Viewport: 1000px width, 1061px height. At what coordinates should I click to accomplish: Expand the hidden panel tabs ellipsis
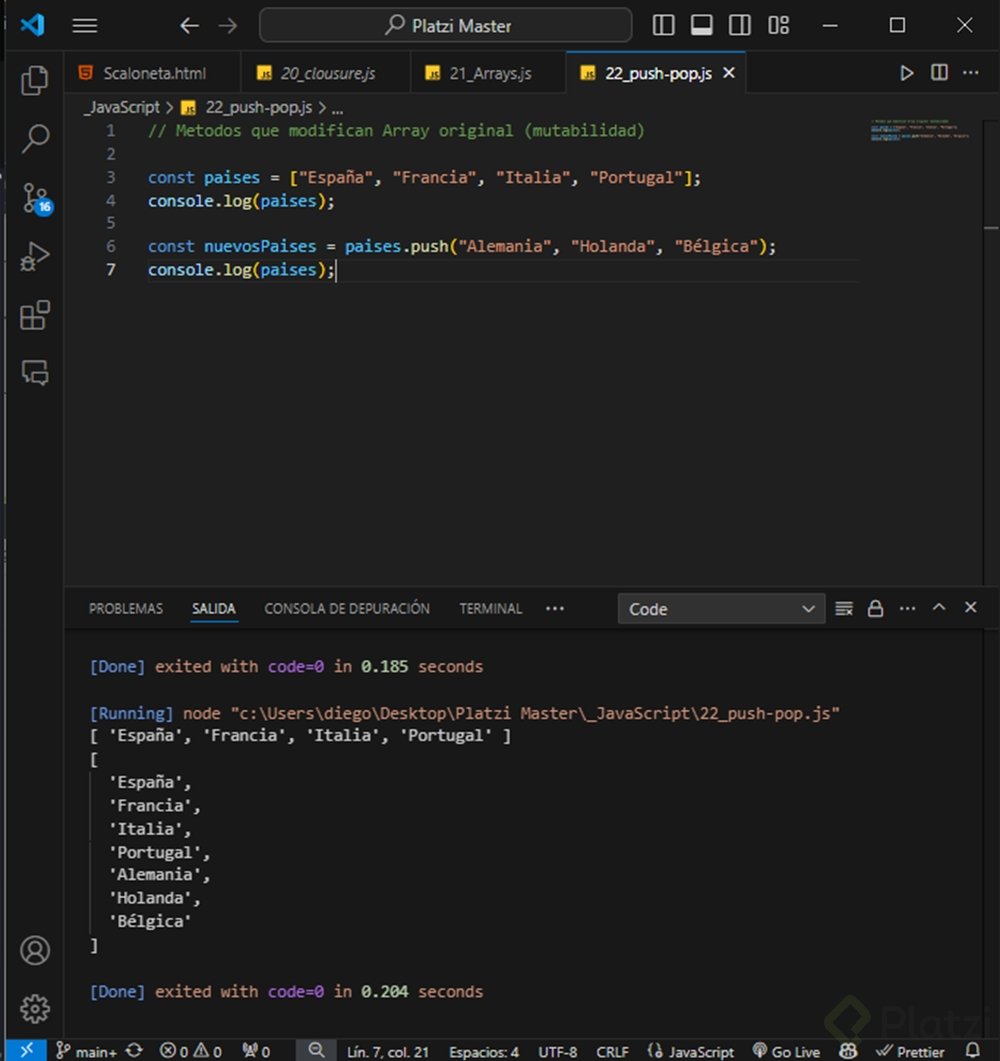click(x=555, y=608)
